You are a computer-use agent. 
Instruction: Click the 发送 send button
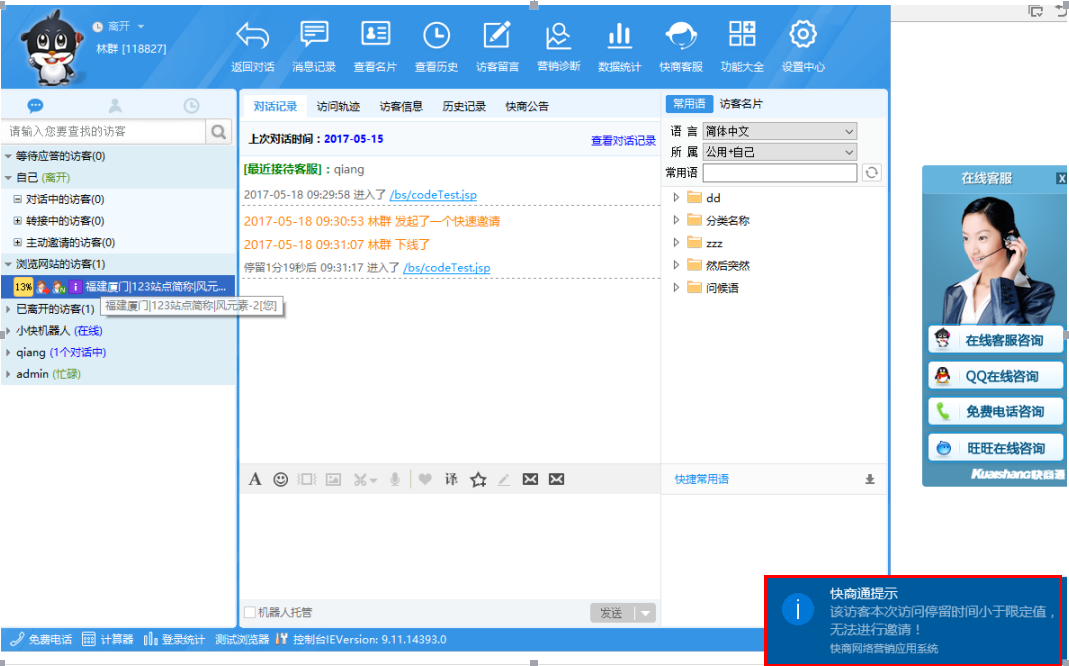pyautogui.click(x=611, y=613)
